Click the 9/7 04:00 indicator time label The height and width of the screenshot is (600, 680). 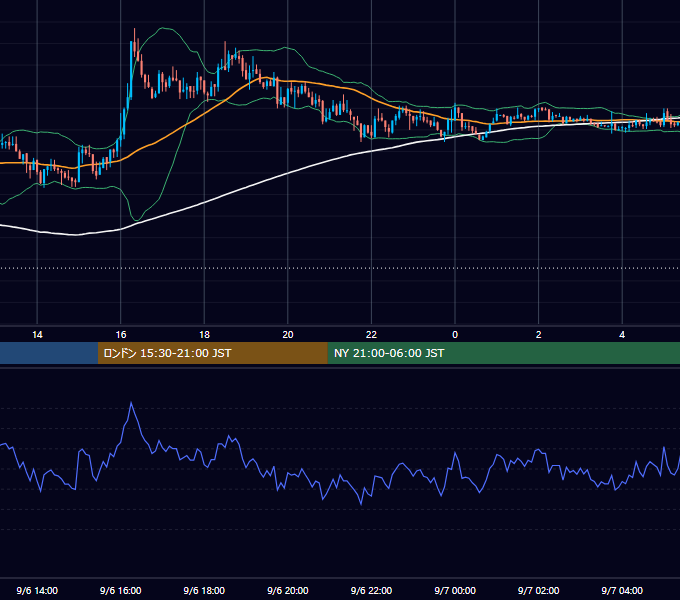click(x=622, y=590)
